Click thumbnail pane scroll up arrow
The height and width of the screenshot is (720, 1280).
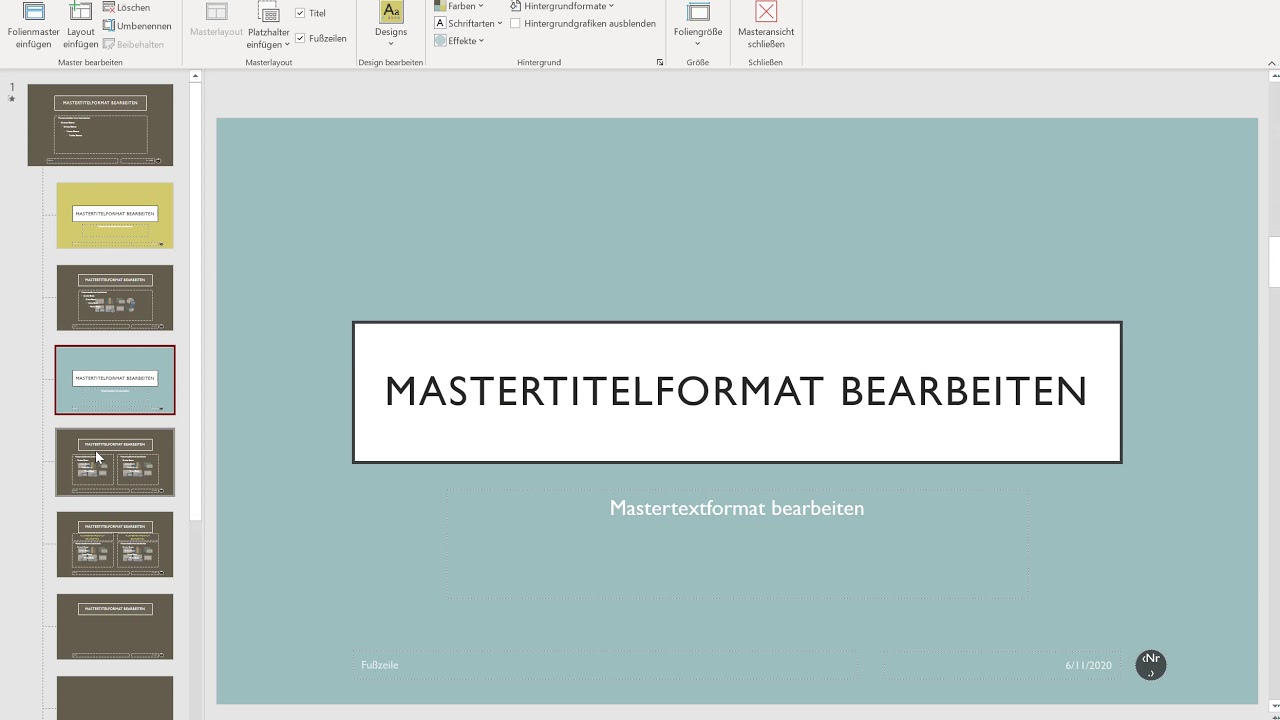196,76
